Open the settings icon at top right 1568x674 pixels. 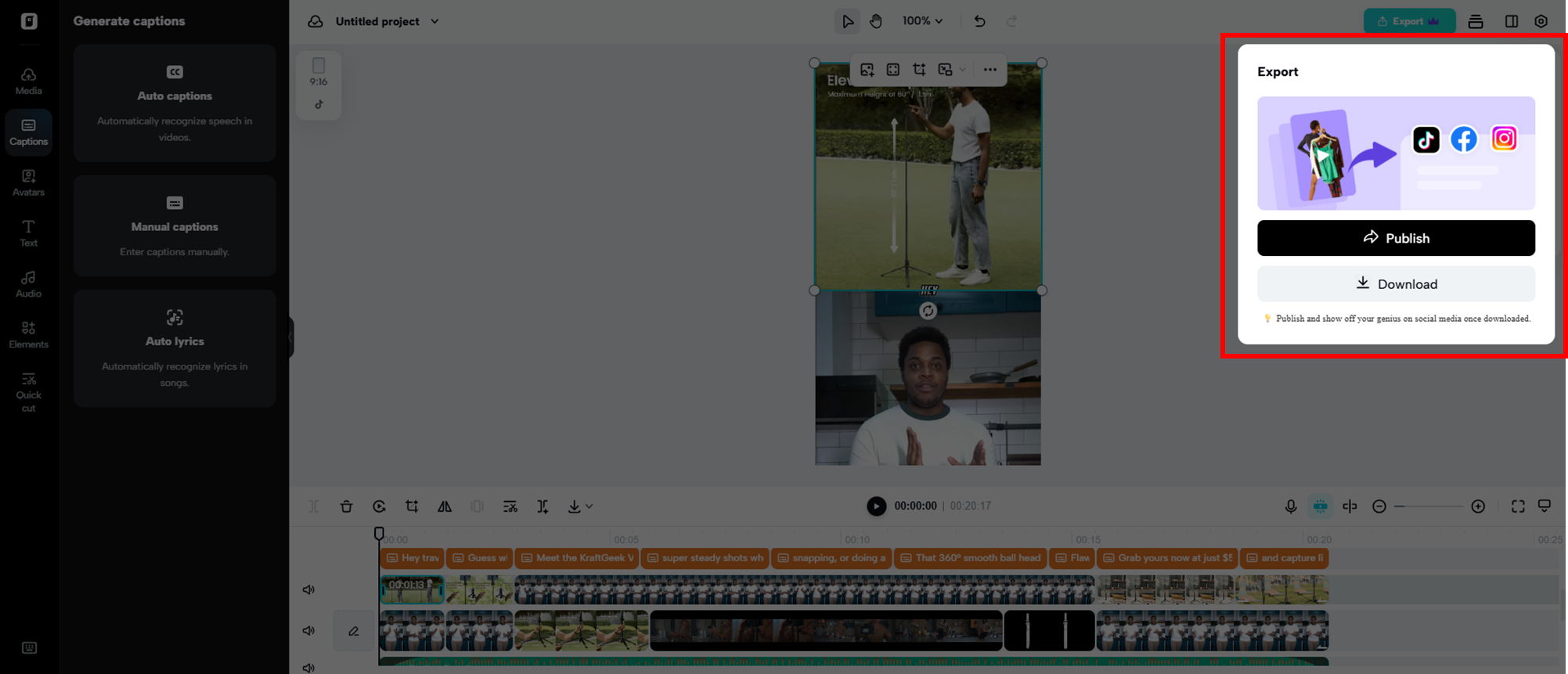pos(1541,21)
